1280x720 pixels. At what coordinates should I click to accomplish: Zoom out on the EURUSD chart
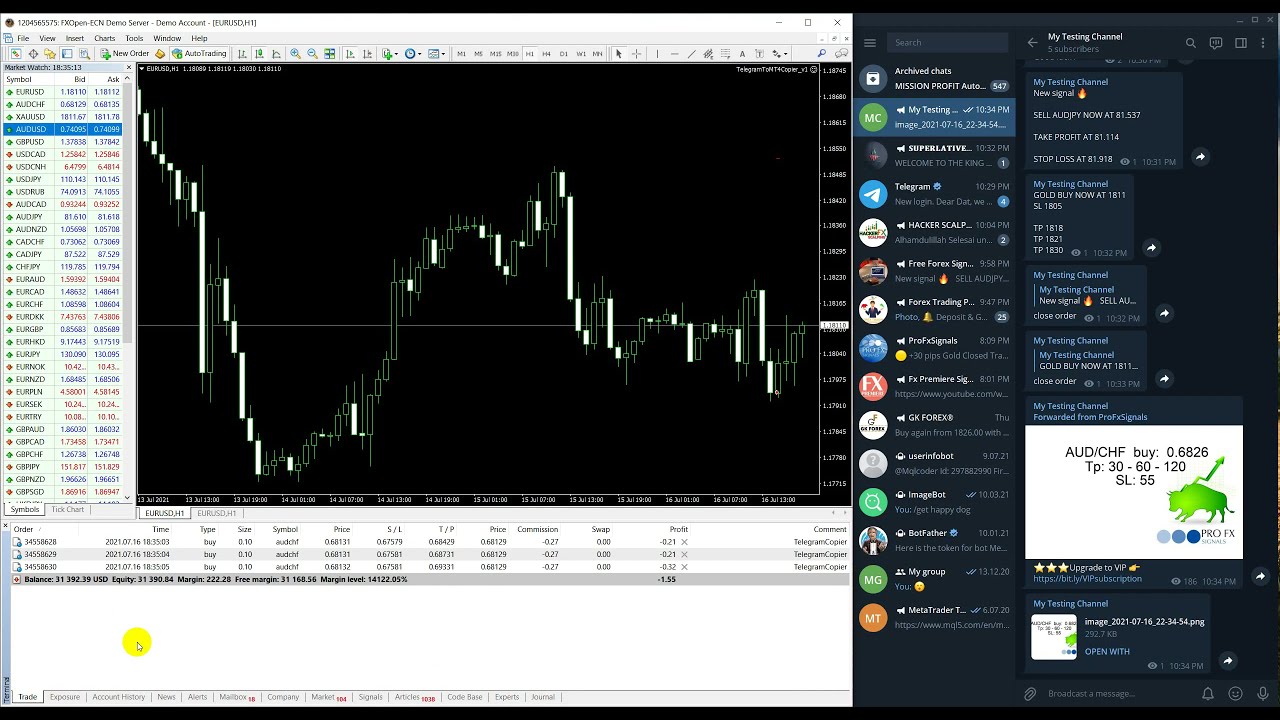[x=312, y=54]
